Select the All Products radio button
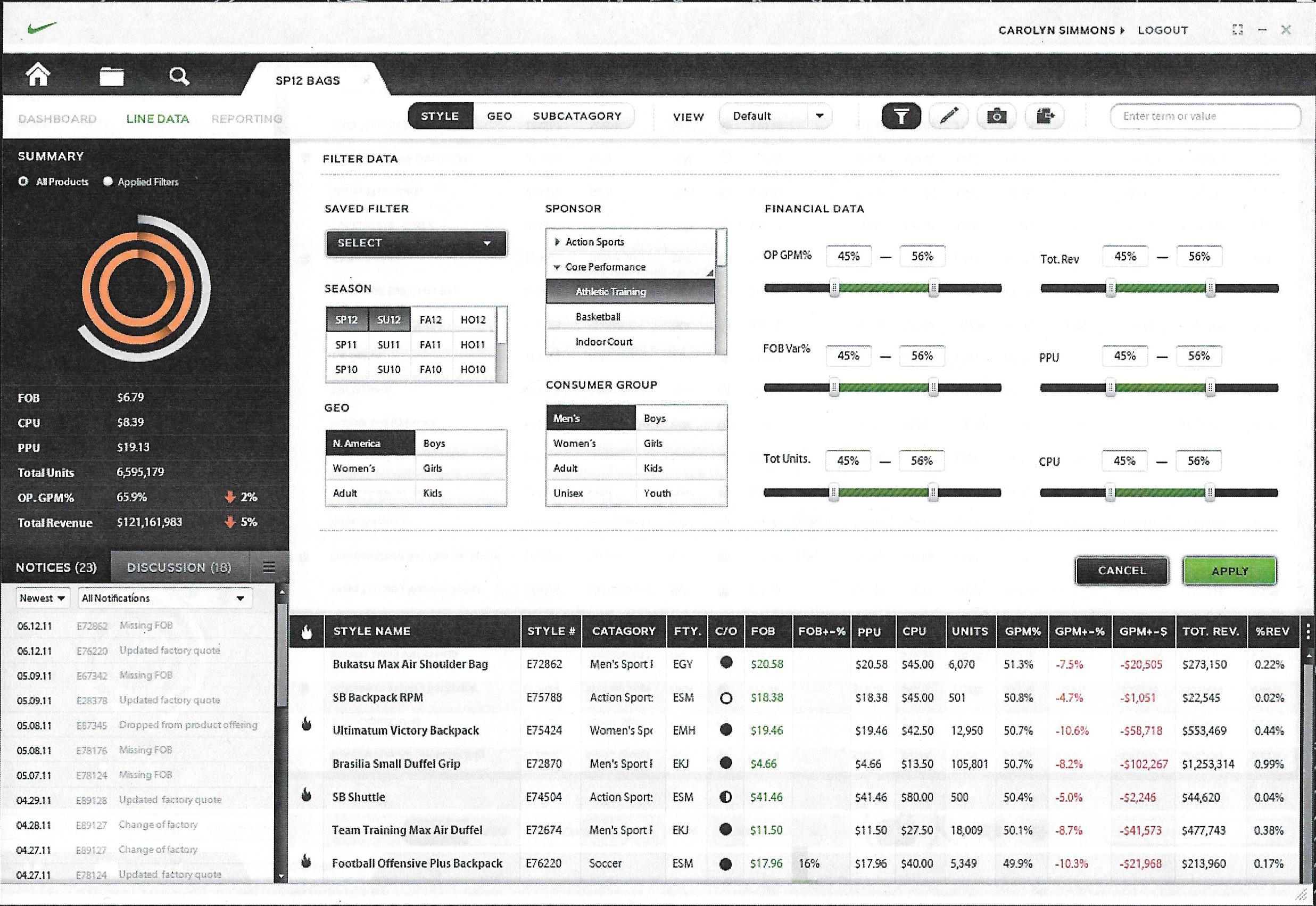The width and height of the screenshot is (1316, 906). [x=23, y=182]
